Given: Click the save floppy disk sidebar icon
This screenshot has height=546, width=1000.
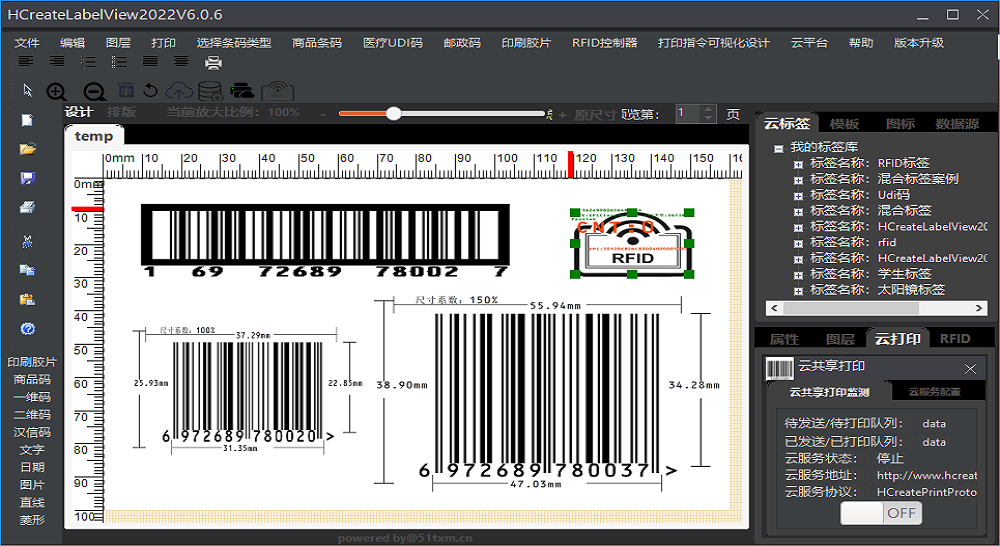Looking at the screenshot, I should pyautogui.click(x=28, y=179).
